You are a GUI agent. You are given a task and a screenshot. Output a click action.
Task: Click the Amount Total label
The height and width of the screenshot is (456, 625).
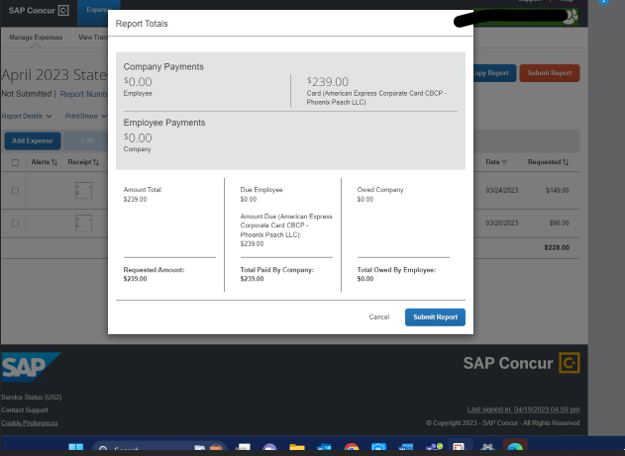[143, 190]
